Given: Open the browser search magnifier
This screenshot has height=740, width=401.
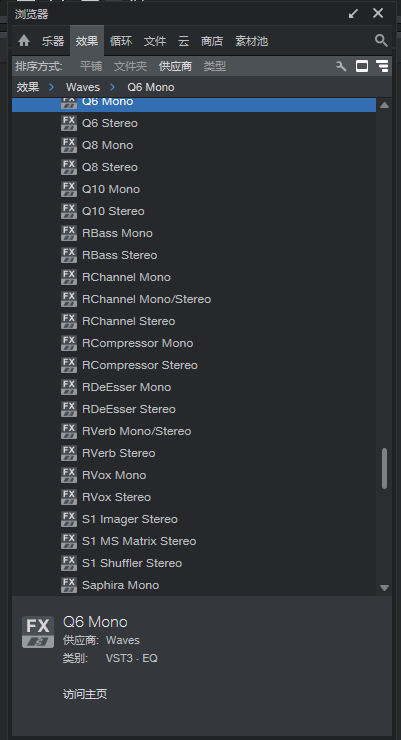Looking at the screenshot, I should [381, 41].
